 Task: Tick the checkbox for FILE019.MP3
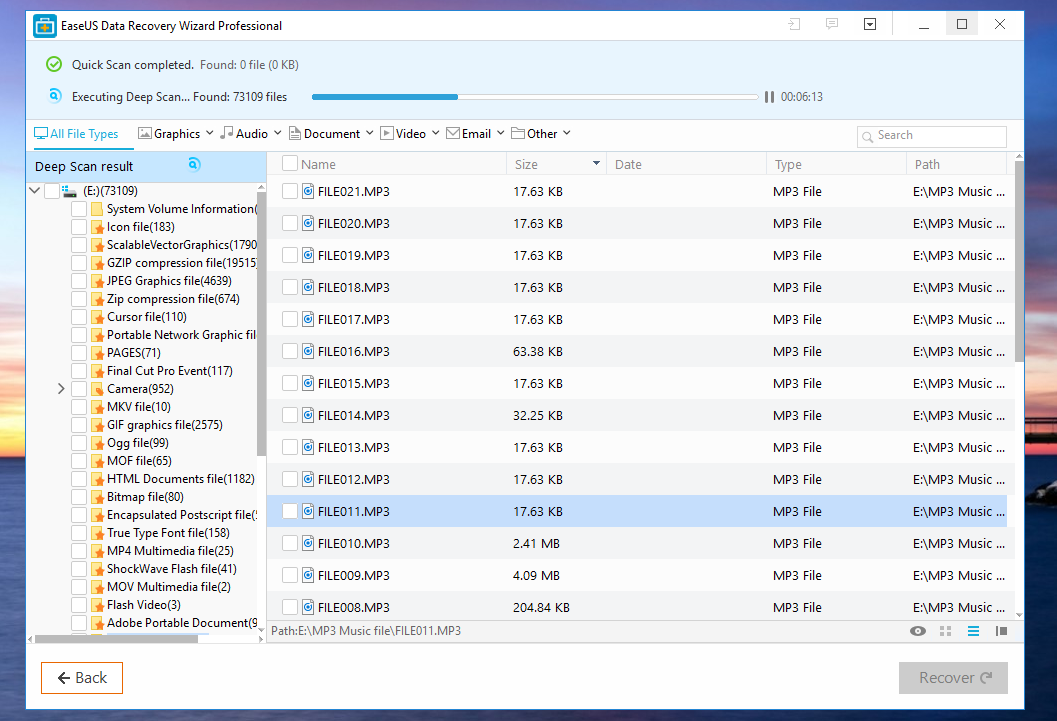[x=290, y=255]
